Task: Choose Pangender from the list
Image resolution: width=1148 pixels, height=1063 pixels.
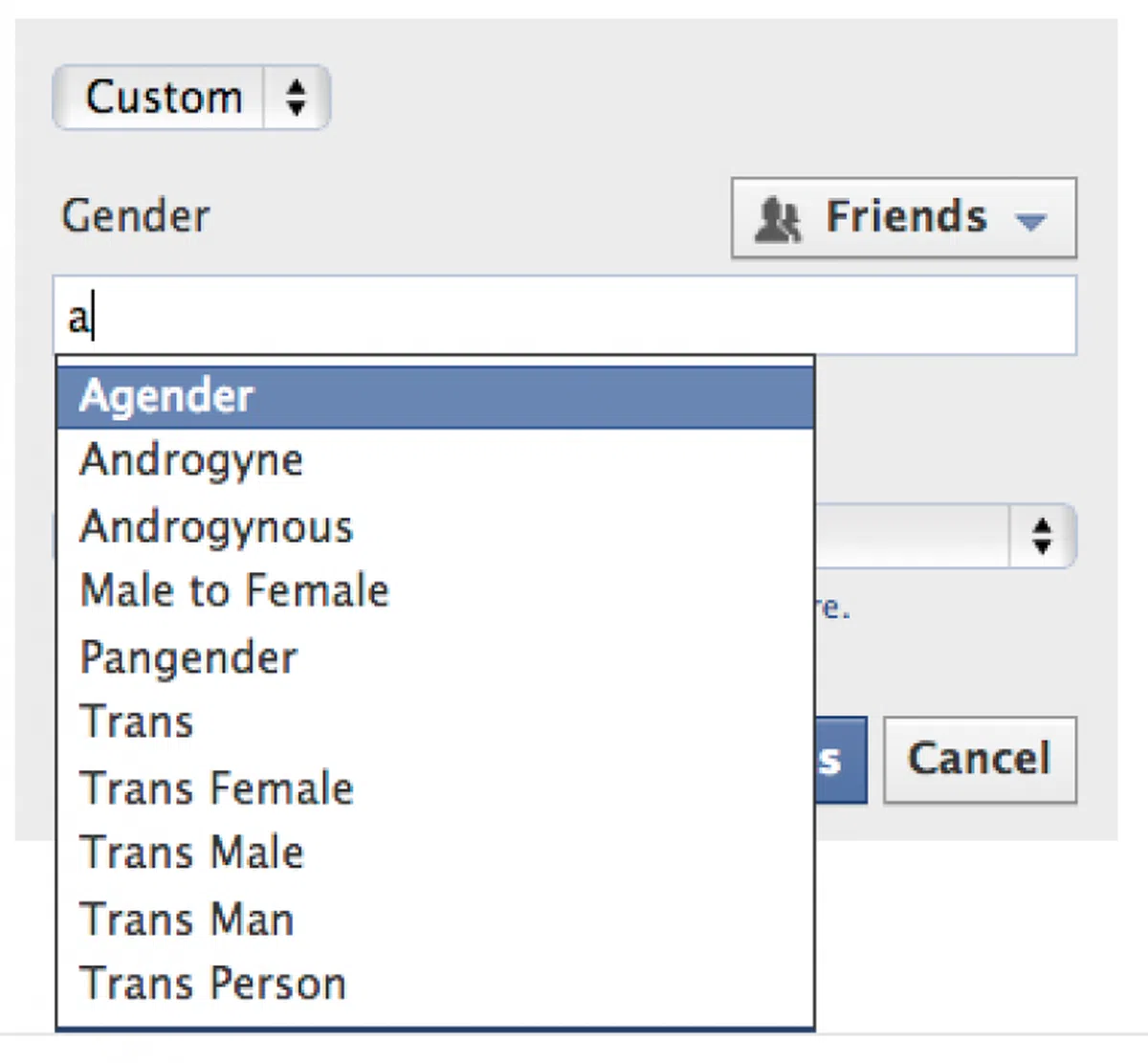Action: pos(188,657)
